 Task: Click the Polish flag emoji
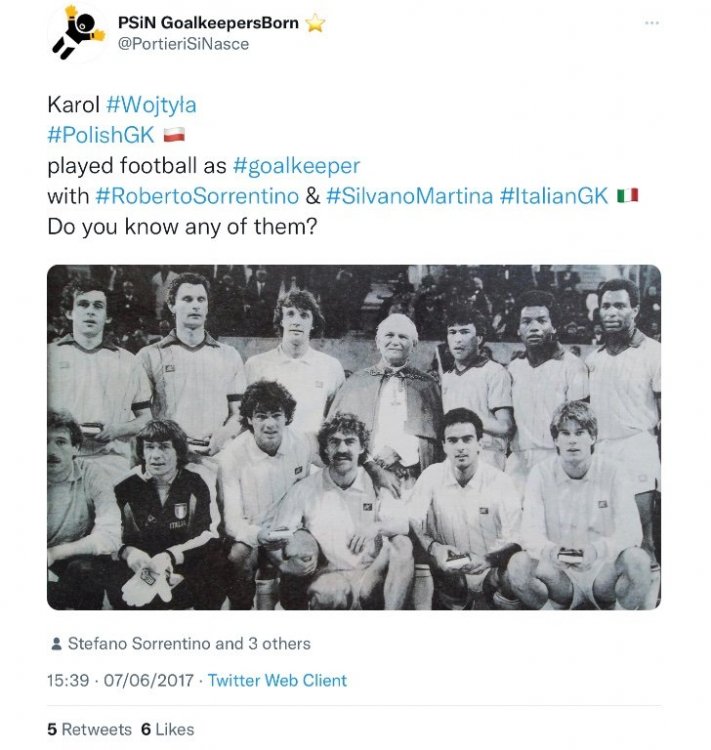pos(173,136)
